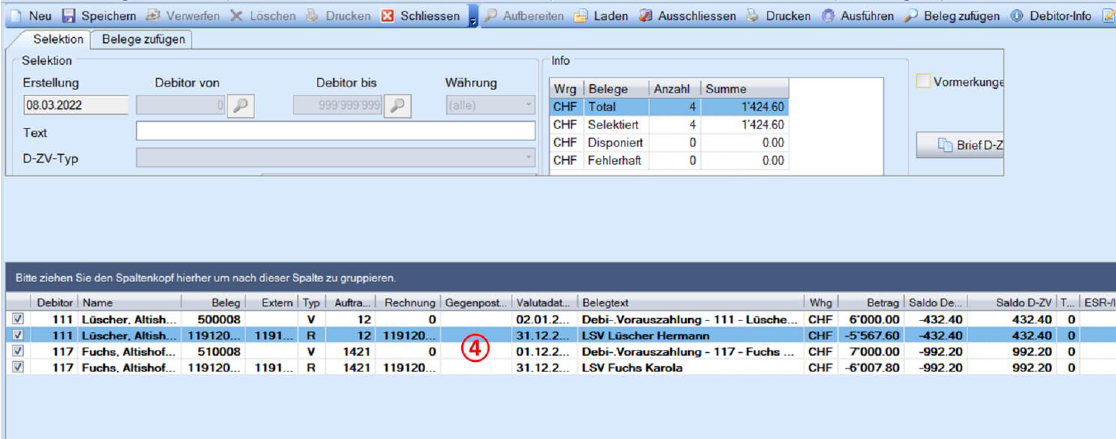Click the Debitor von search magnifier

point(241,106)
